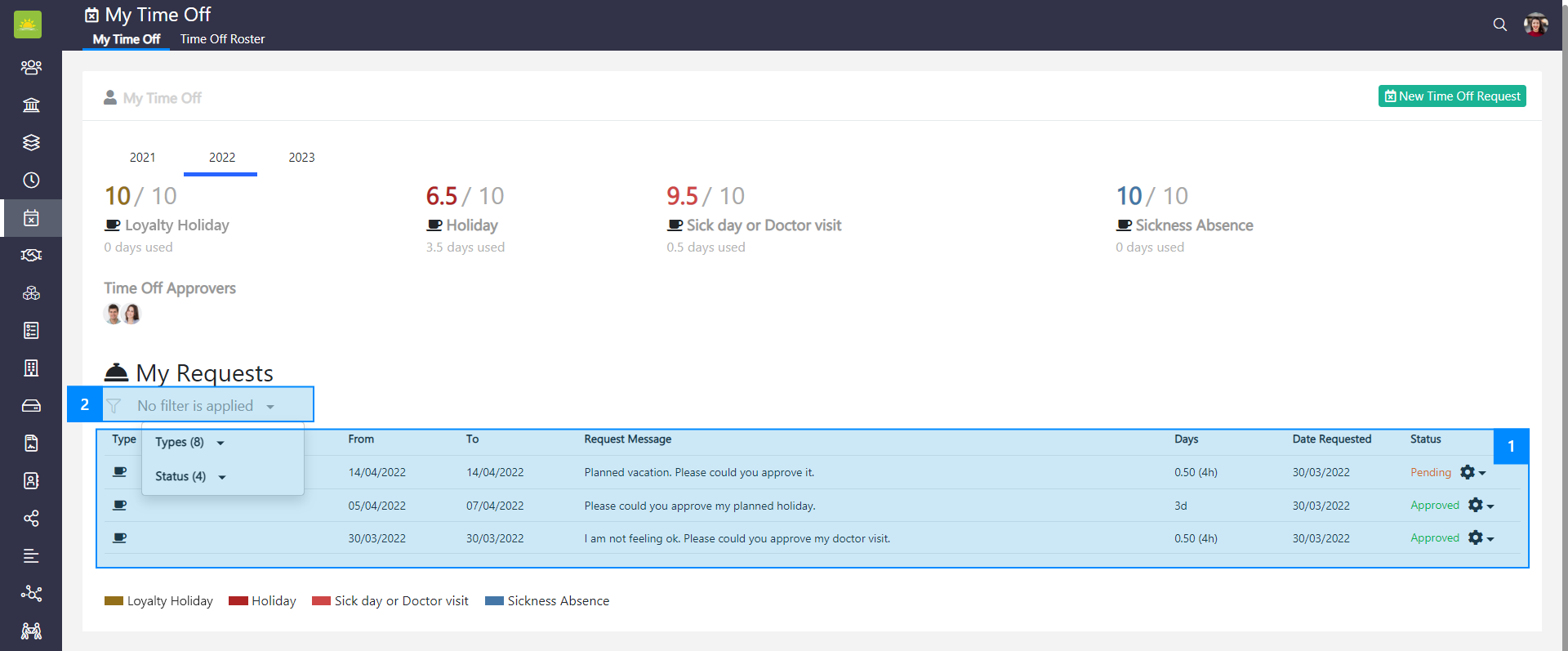Click the search magnifier icon
This screenshot has height=651, width=1568.
(x=1499, y=25)
